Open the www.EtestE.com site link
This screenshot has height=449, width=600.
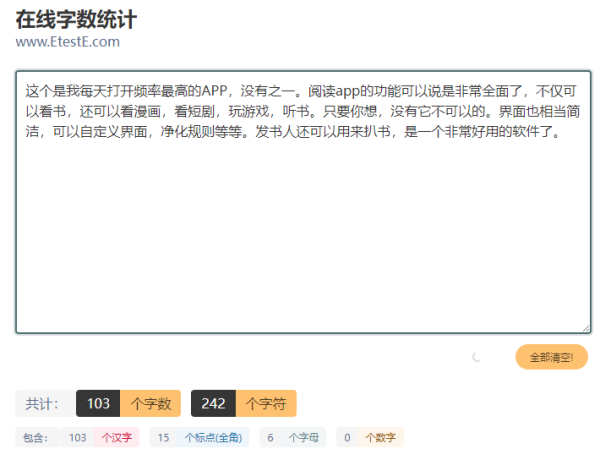click(68, 41)
